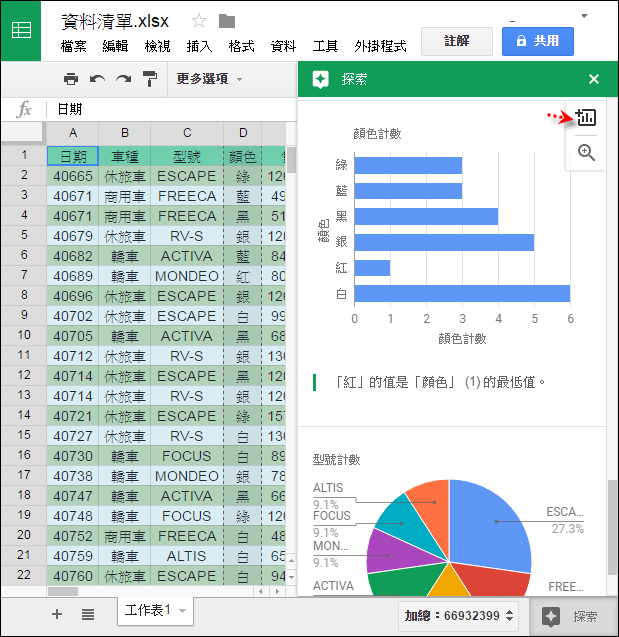The image size is (619, 637).
Task: Select MONDEO cell in row 7
Action: tap(187, 276)
